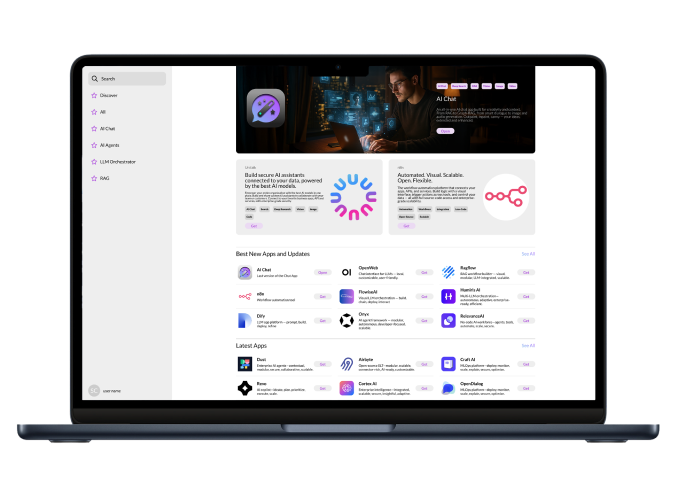
Task: Click the Craft AI purple square icon
Action: (x=448, y=364)
